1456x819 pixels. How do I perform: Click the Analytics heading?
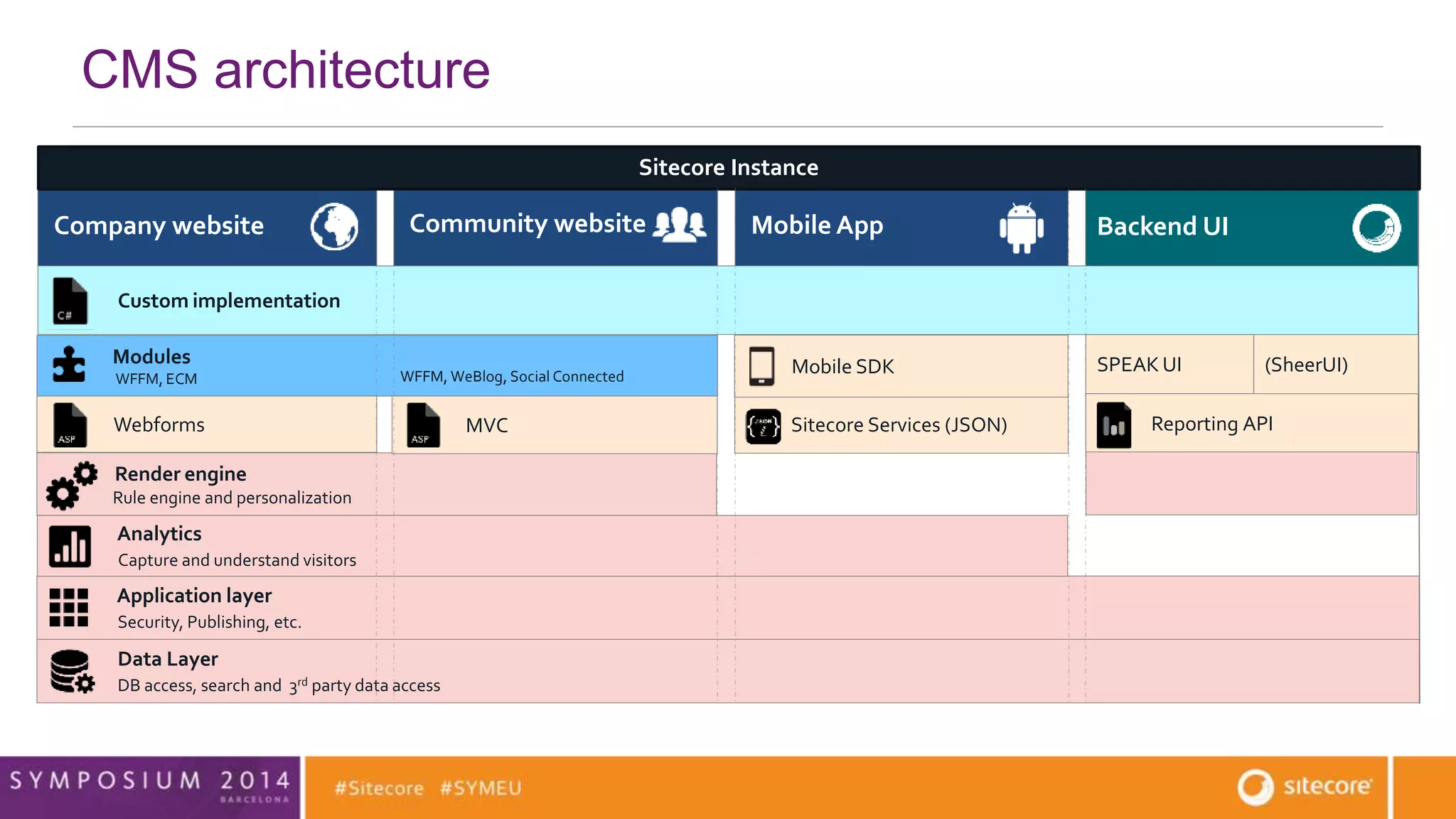[160, 533]
